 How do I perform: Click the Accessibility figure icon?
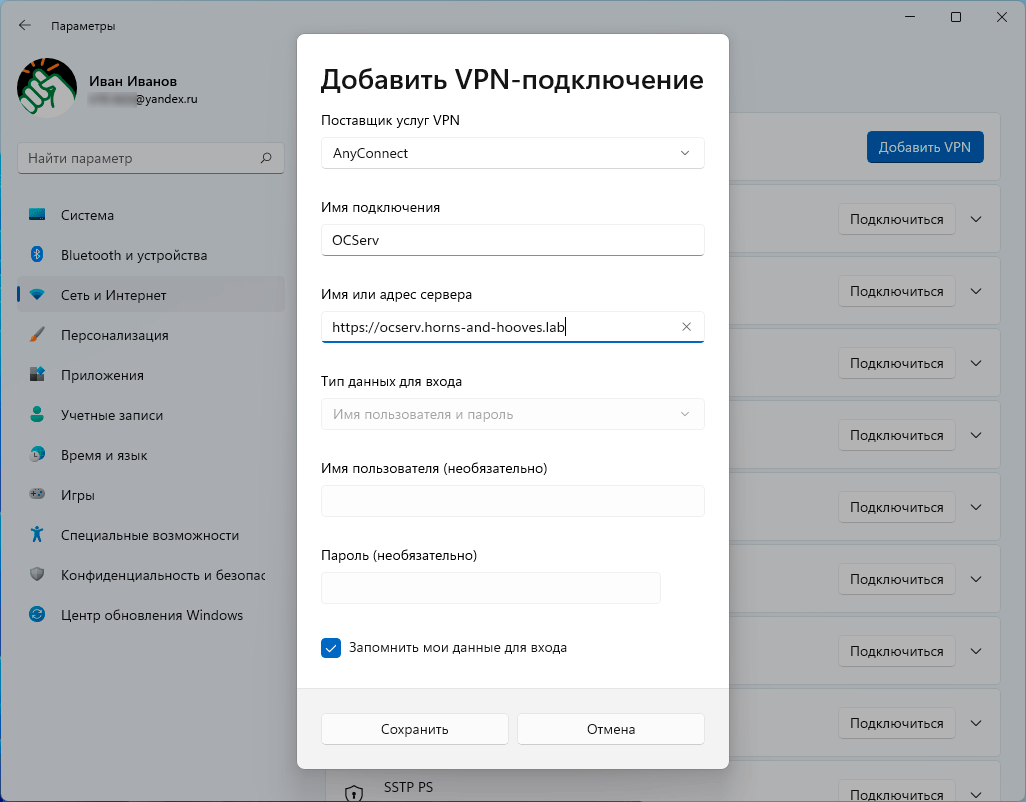click(x=37, y=535)
